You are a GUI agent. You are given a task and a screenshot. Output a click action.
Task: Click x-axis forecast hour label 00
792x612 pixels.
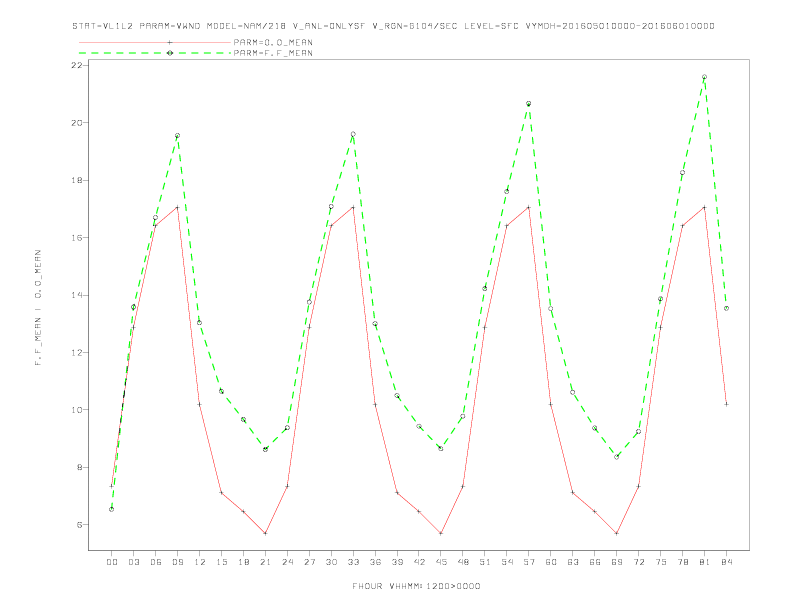(x=112, y=562)
